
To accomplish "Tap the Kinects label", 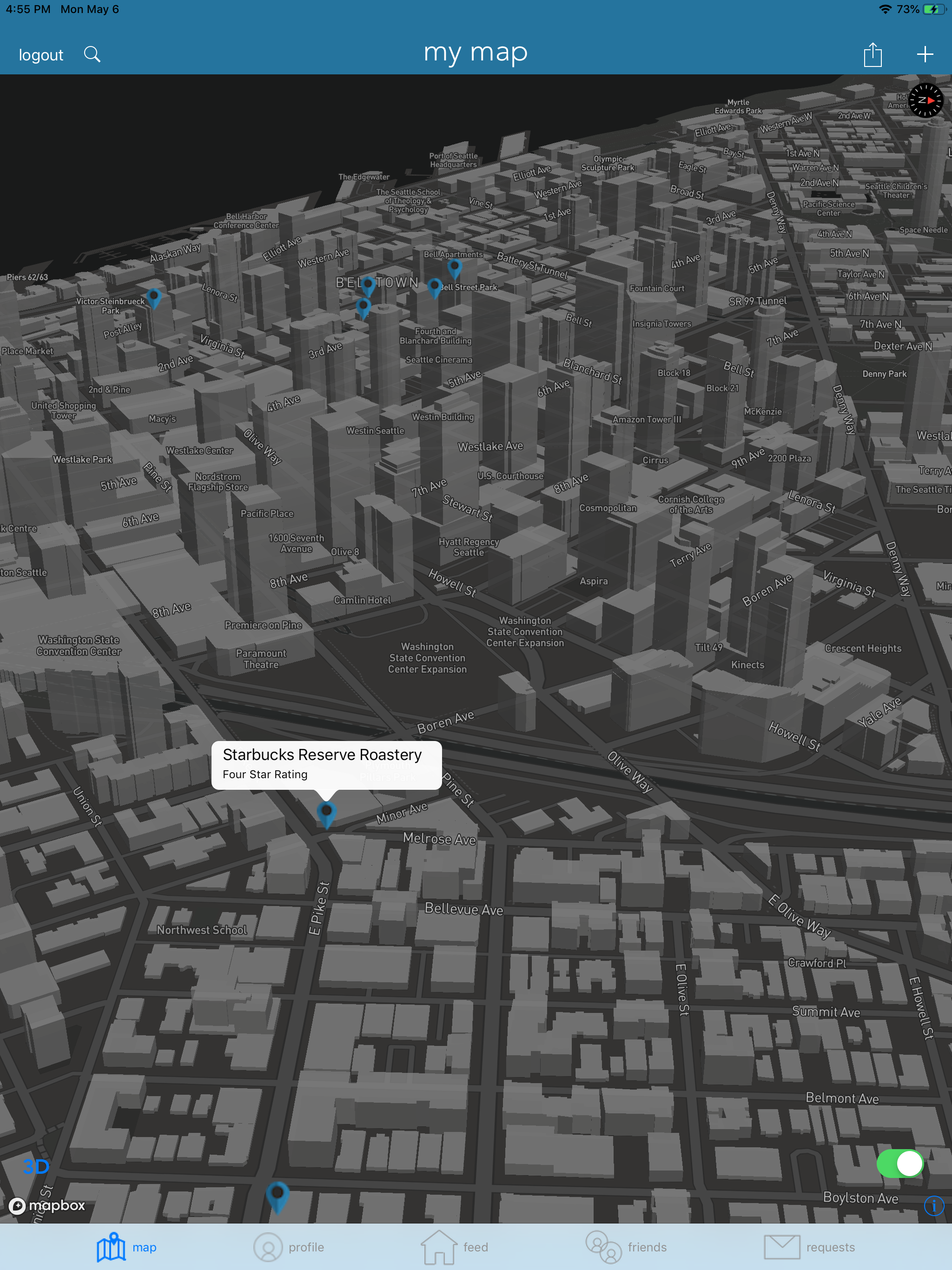I will 747,665.
